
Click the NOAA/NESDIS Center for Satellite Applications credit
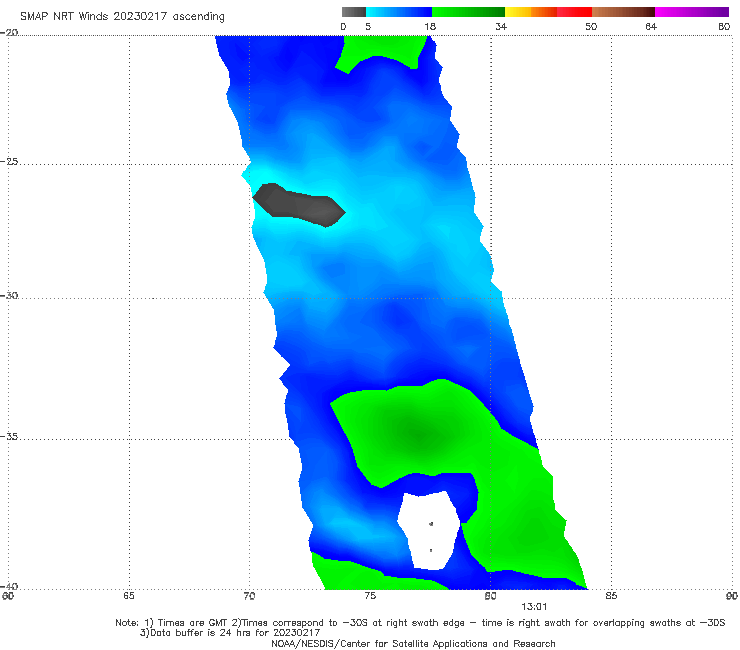point(413,644)
